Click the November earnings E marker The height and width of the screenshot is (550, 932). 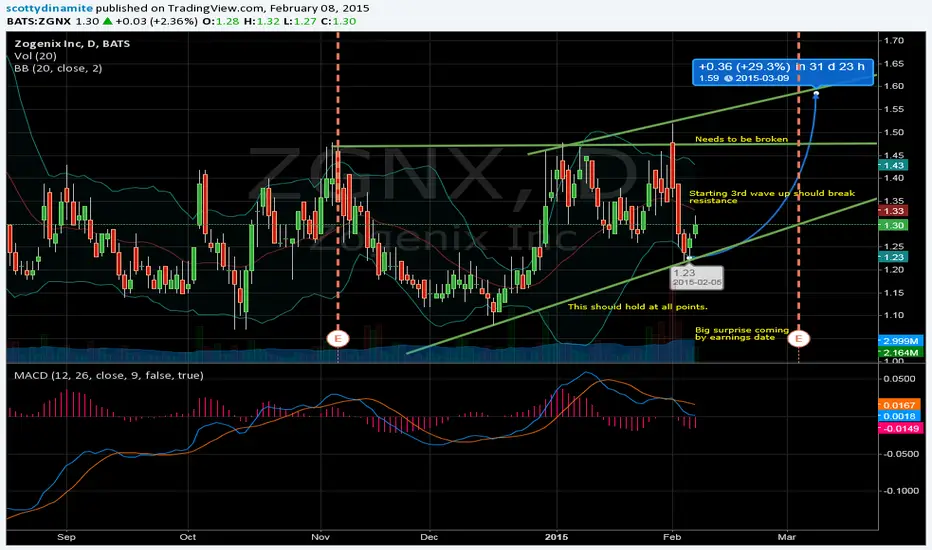click(338, 339)
